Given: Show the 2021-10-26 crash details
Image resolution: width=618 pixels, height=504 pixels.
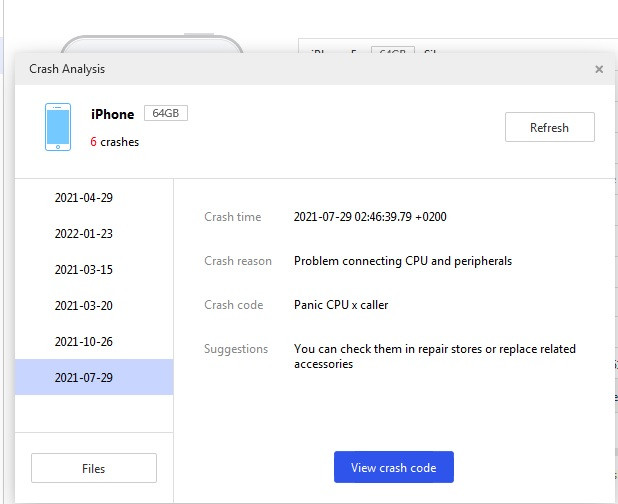Looking at the screenshot, I should pyautogui.click(x=84, y=342).
